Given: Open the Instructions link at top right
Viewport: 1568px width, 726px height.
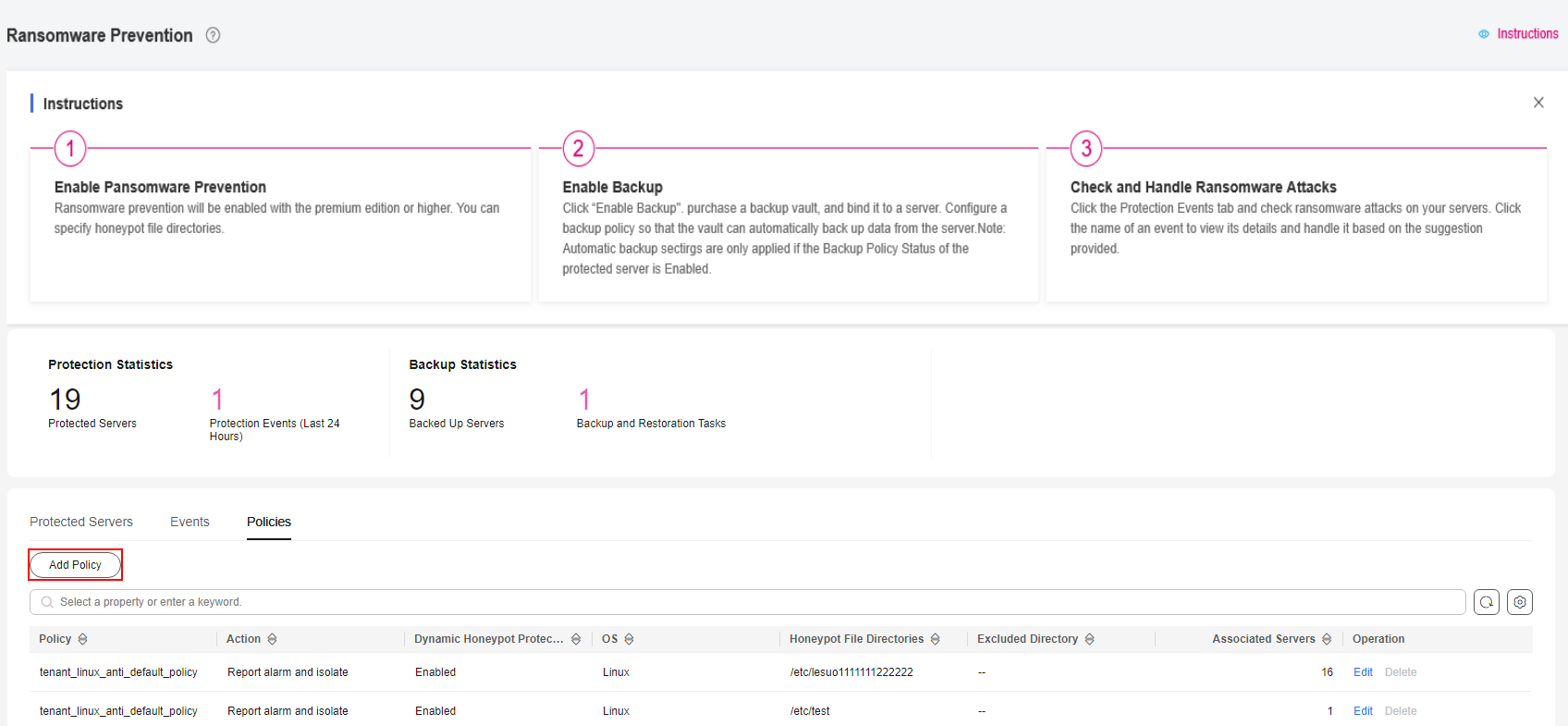Looking at the screenshot, I should [x=1527, y=34].
